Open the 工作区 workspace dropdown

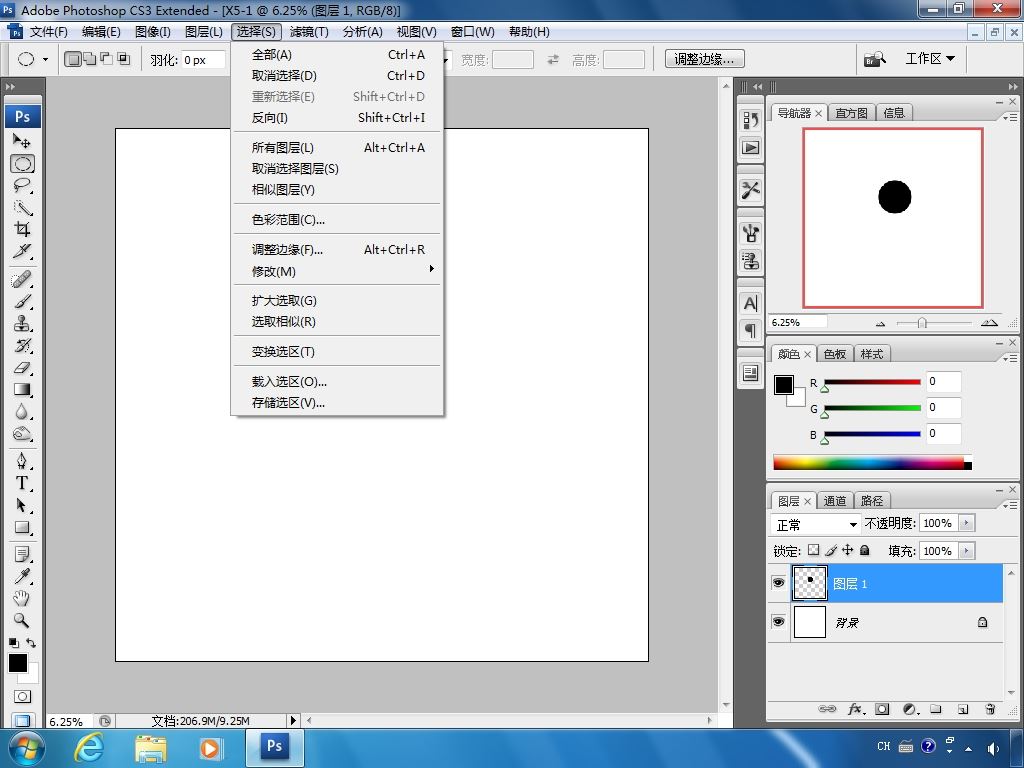pyautogui.click(x=929, y=59)
